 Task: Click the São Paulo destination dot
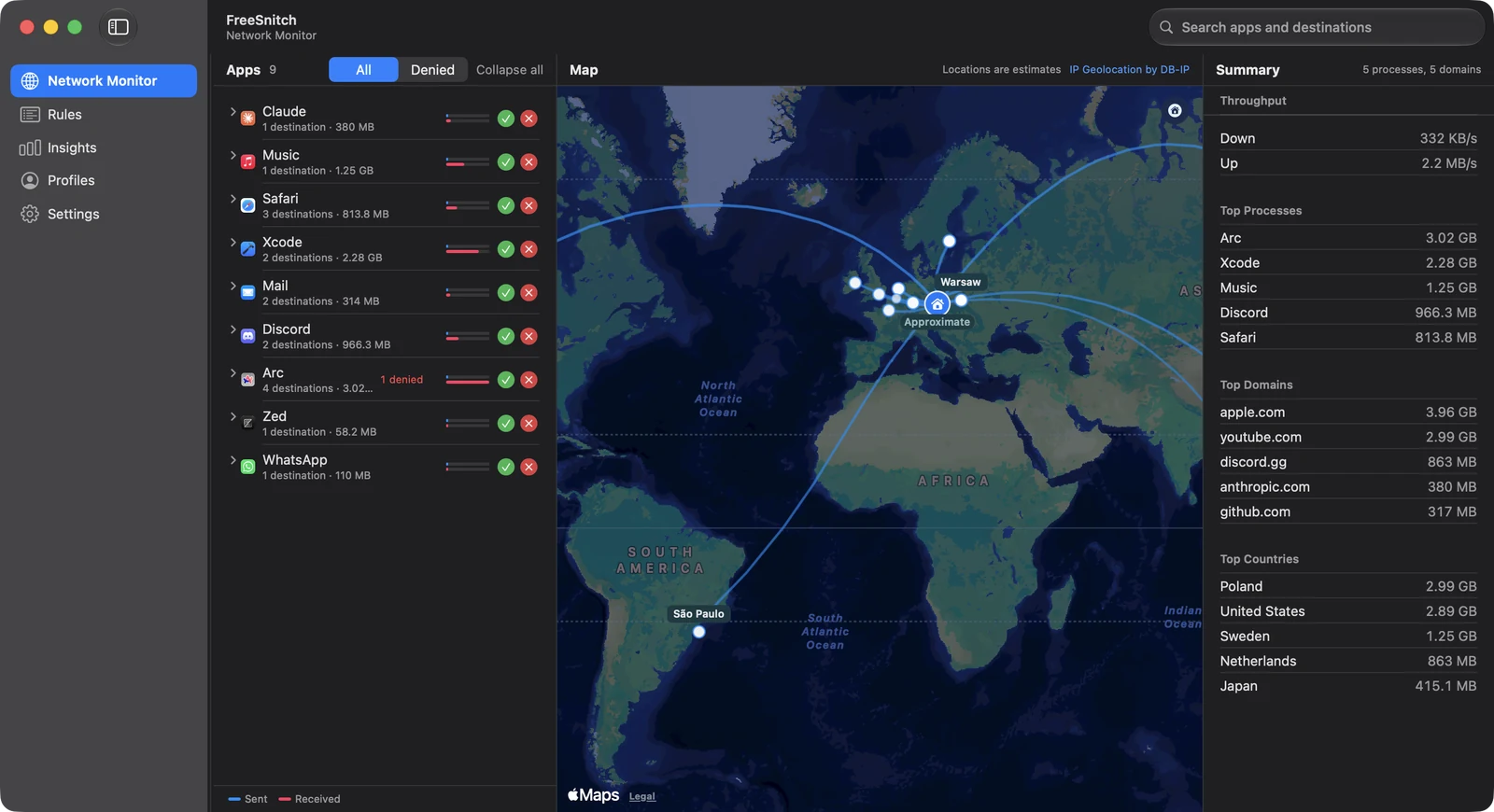click(698, 632)
